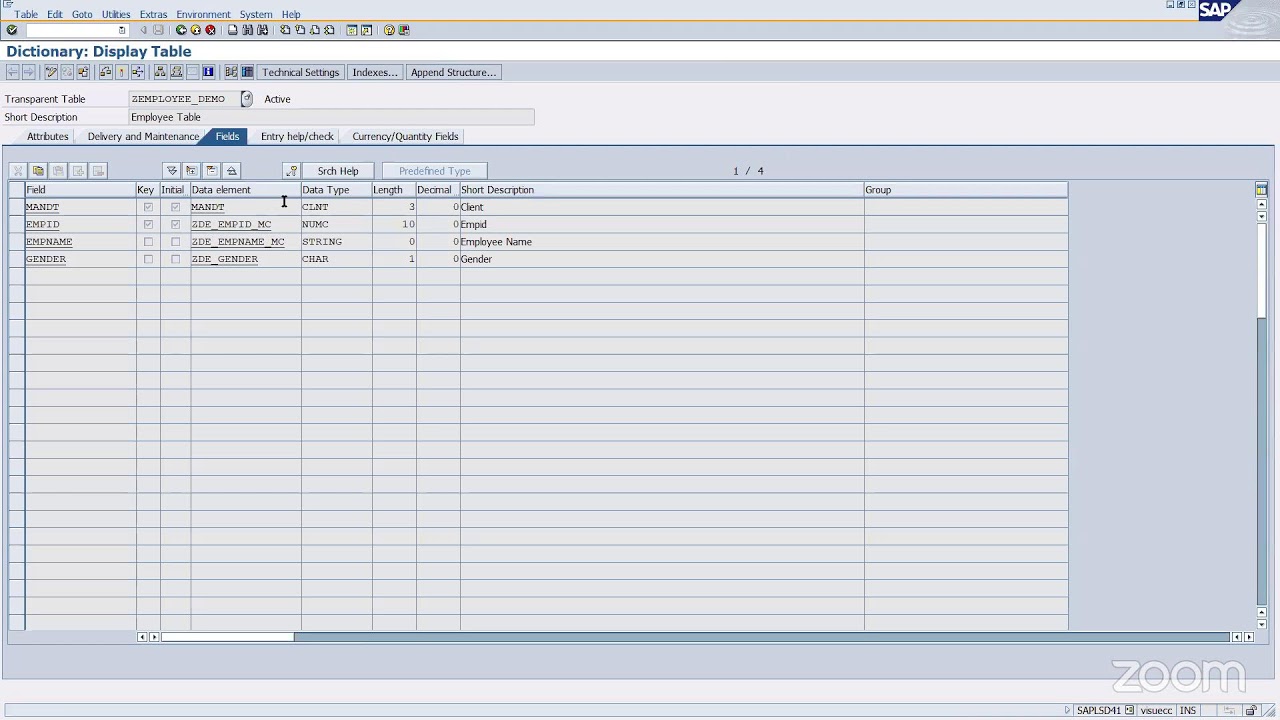Click the Print icon in standard toolbar

coord(233,30)
